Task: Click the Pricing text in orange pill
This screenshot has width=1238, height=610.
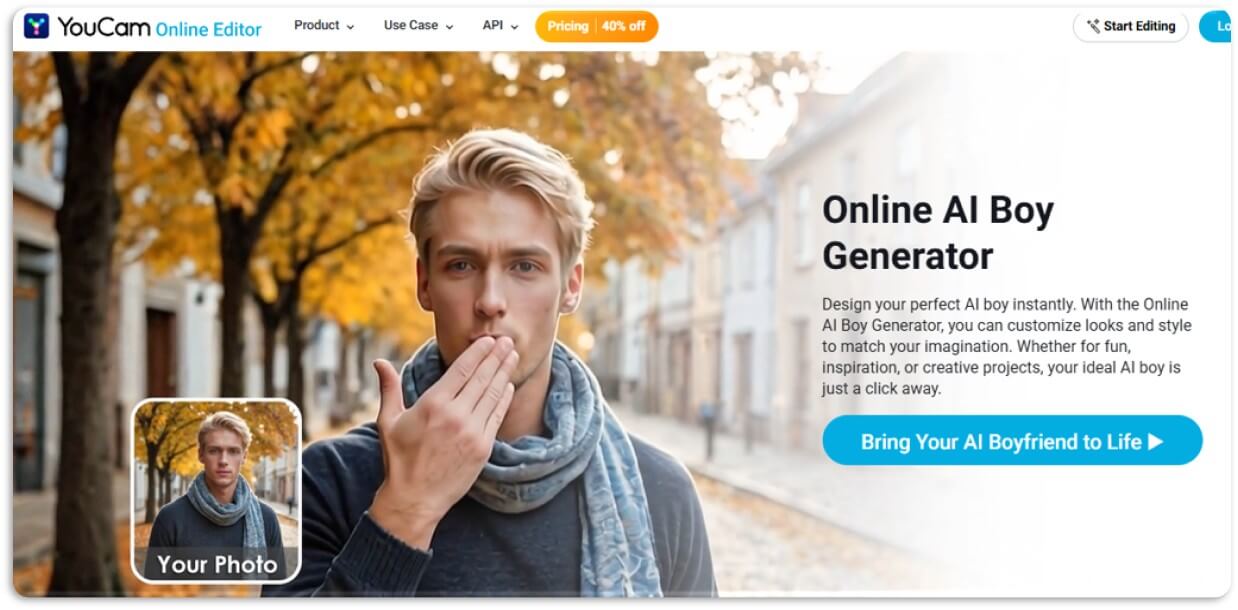Action: click(x=568, y=26)
